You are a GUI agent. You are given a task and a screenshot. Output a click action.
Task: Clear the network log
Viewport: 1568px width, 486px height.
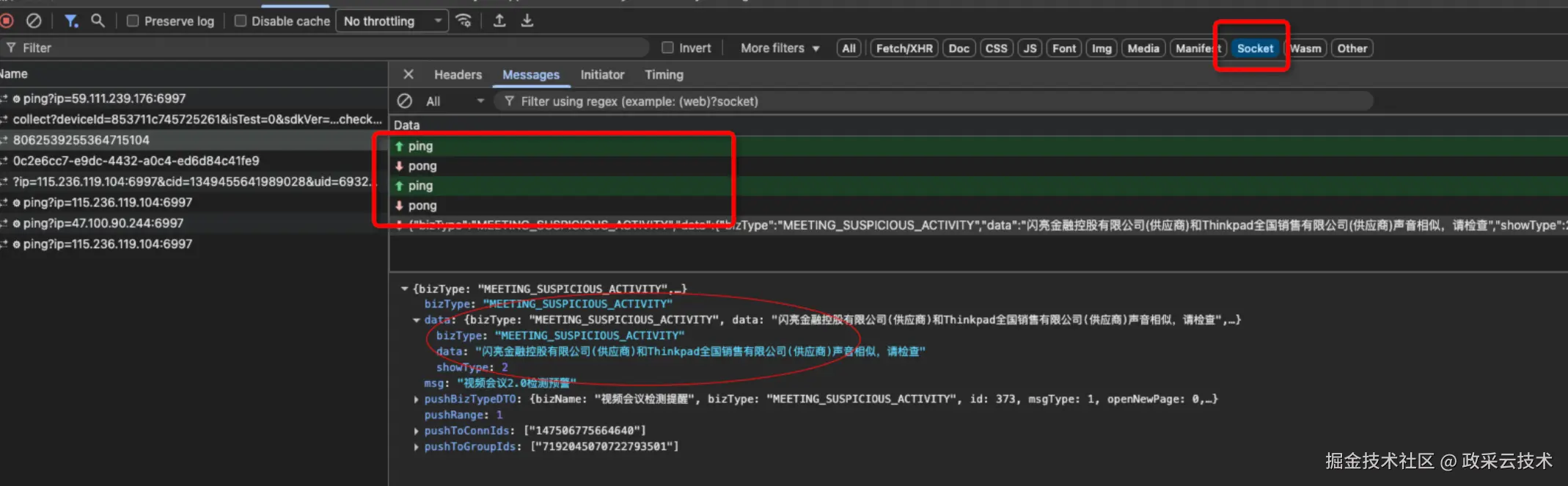click(x=34, y=21)
